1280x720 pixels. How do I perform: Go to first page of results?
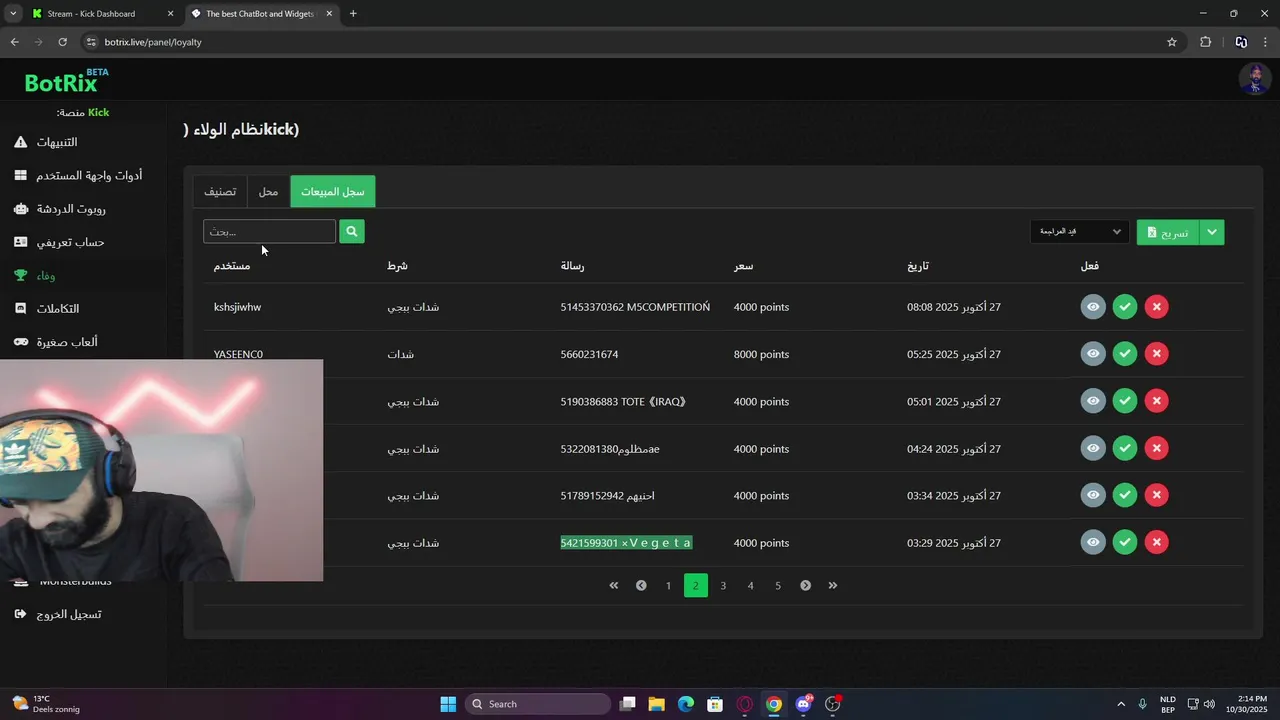(614, 585)
